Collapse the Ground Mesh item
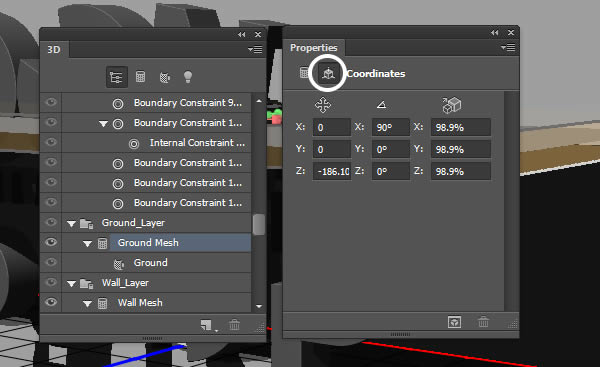Screen dimensions: 600x367 coord(87,244)
